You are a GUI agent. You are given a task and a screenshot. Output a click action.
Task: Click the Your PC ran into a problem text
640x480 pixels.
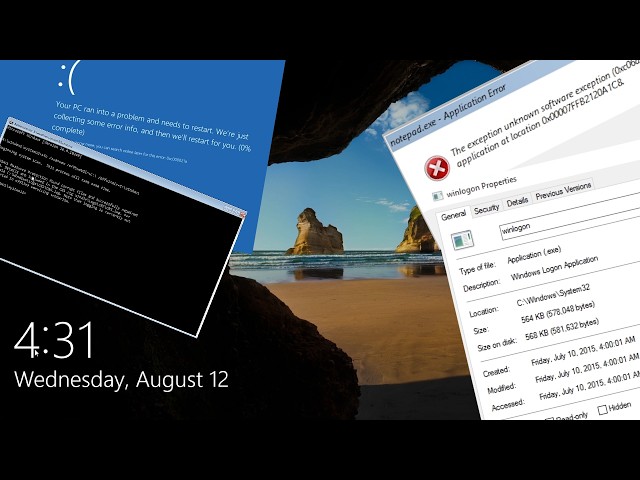(153, 126)
